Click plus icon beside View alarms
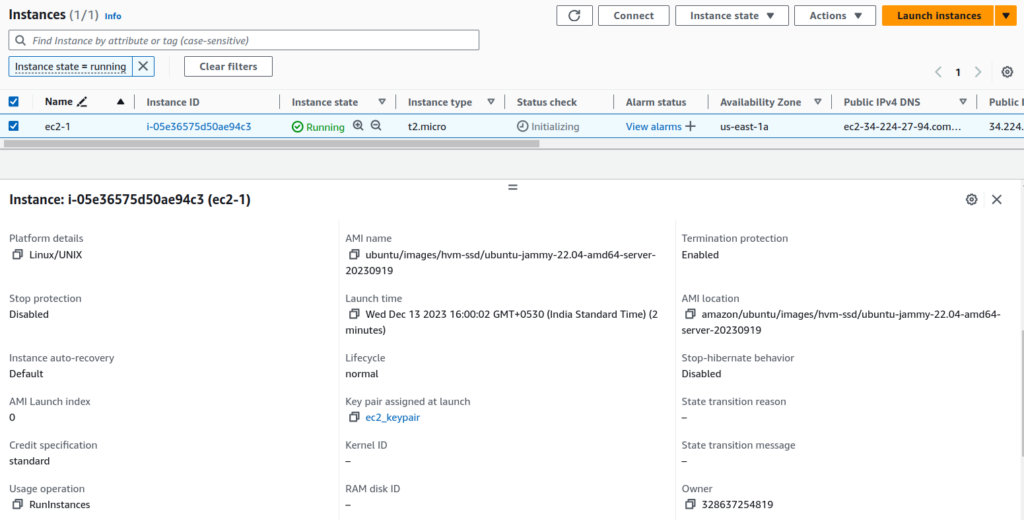1024x520 pixels. tap(690, 127)
